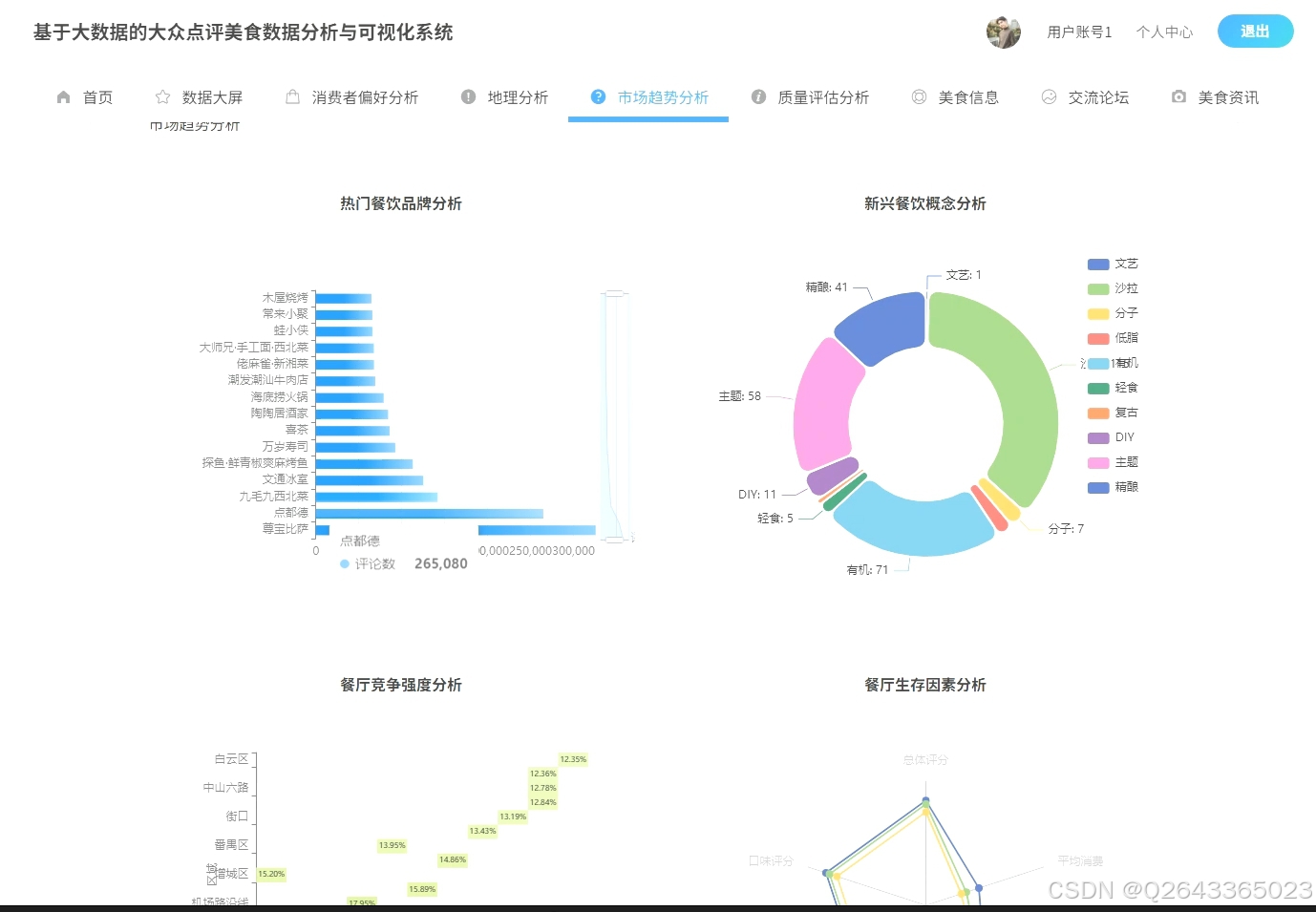Click the camera icon for 美食资讯
Screen dimensions: 1316x912
coord(1178,96)
